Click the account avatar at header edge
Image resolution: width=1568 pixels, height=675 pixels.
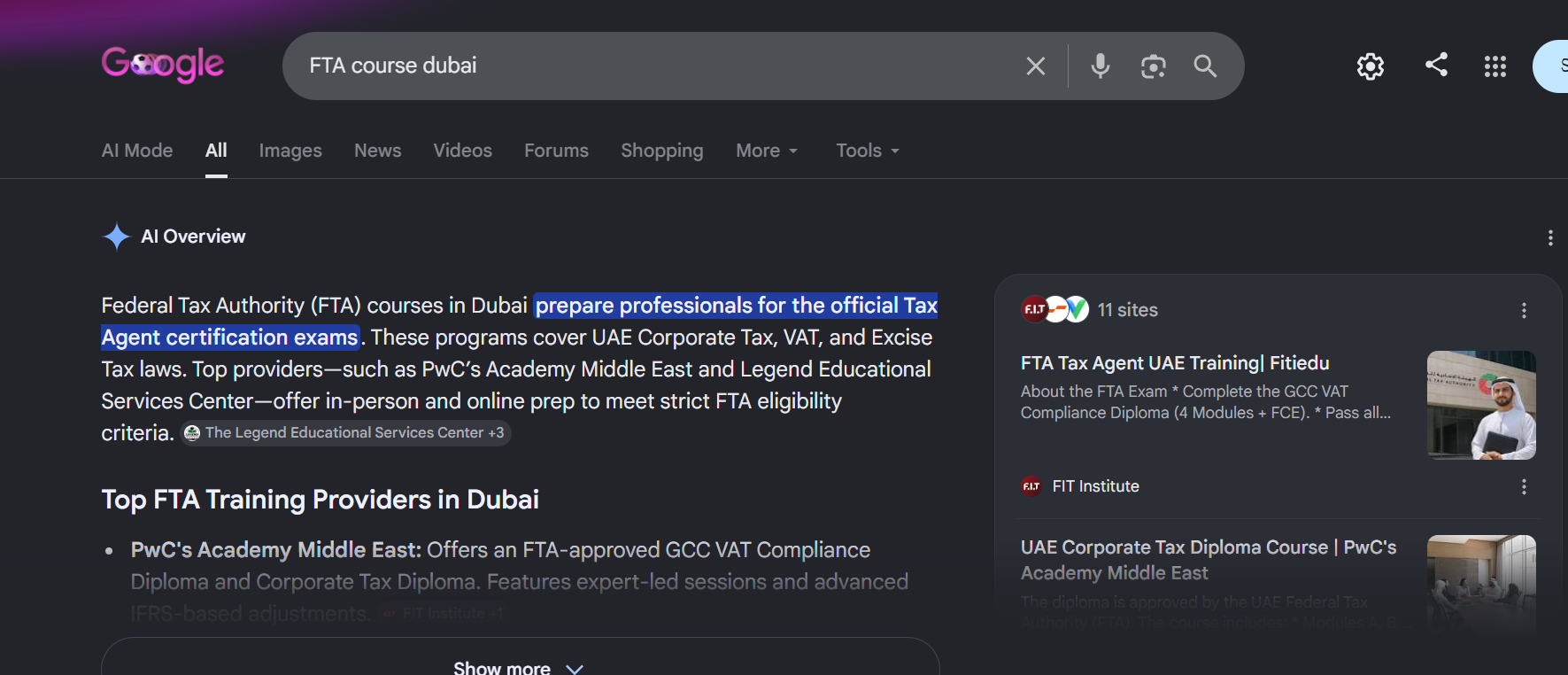(1551, 66)
